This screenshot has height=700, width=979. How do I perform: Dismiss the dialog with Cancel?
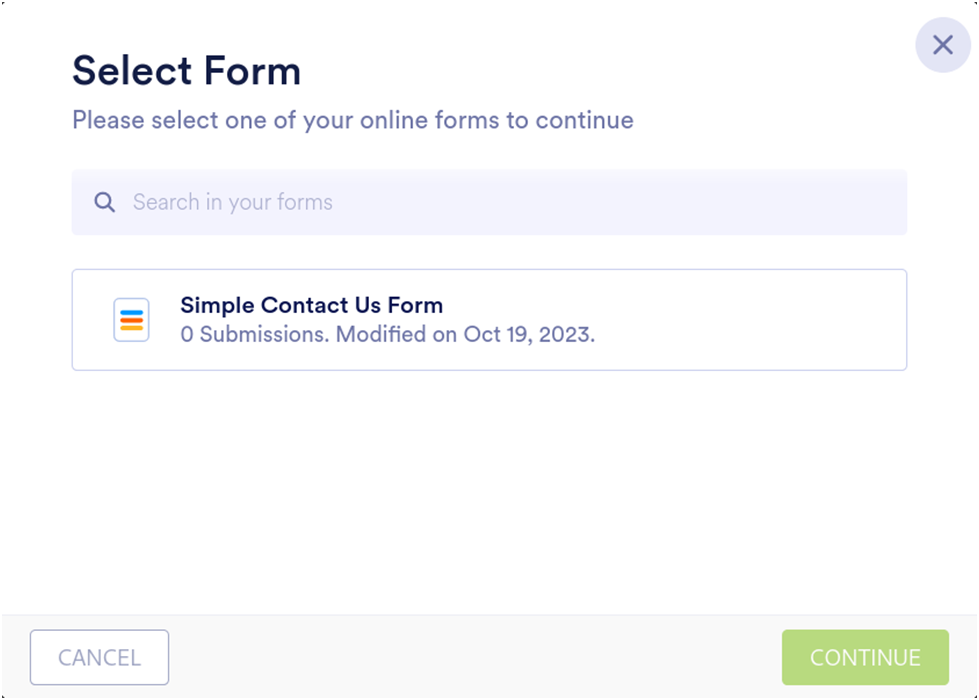tap(99, 657)
